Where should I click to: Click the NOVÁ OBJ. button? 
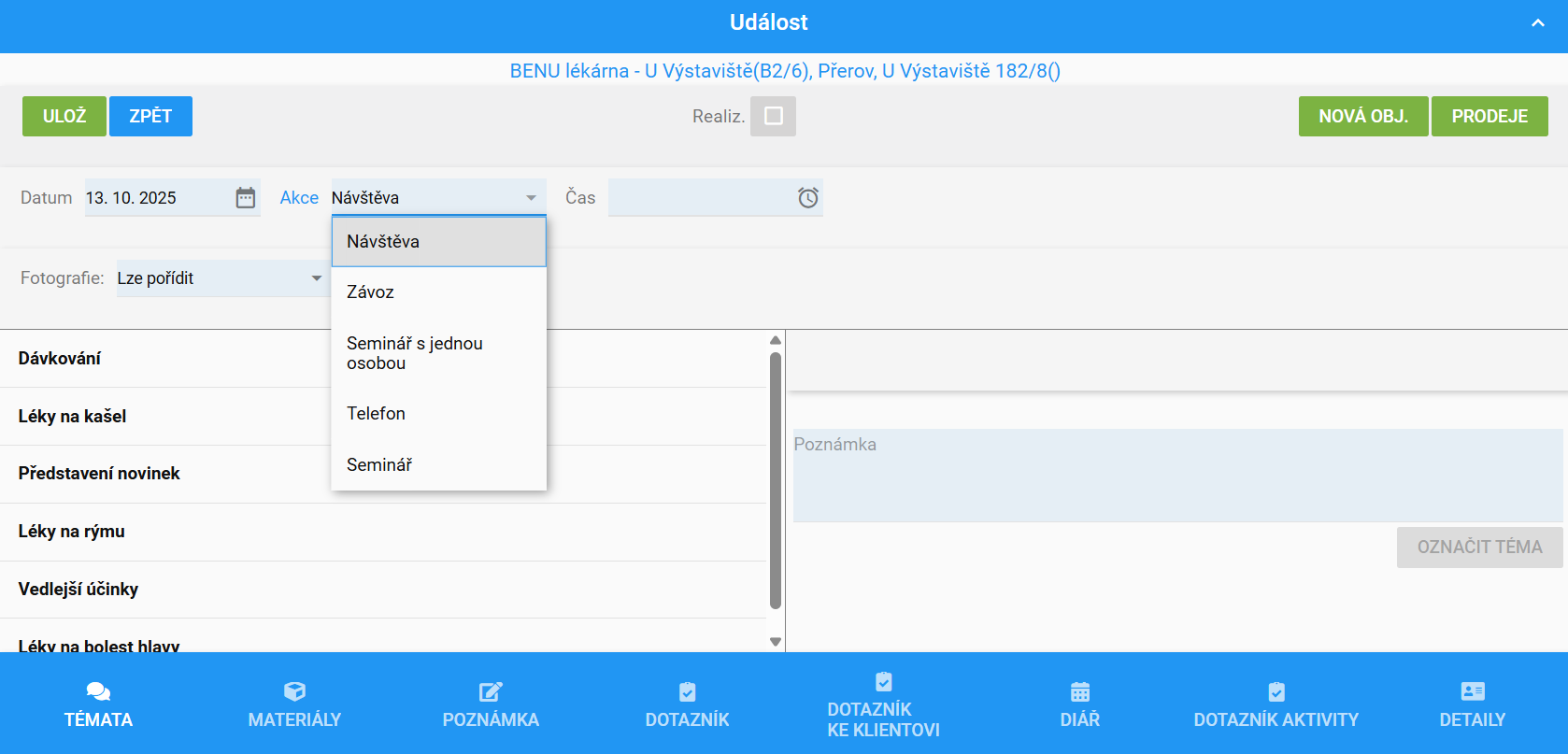[1362, 116]
